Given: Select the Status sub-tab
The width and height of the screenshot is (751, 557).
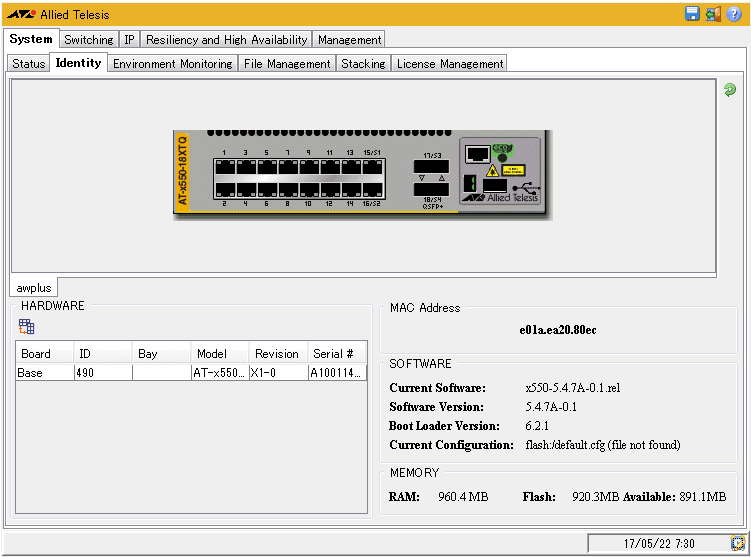Looking at the screenshot, I should pyautogui.click(x=29, y=64).
